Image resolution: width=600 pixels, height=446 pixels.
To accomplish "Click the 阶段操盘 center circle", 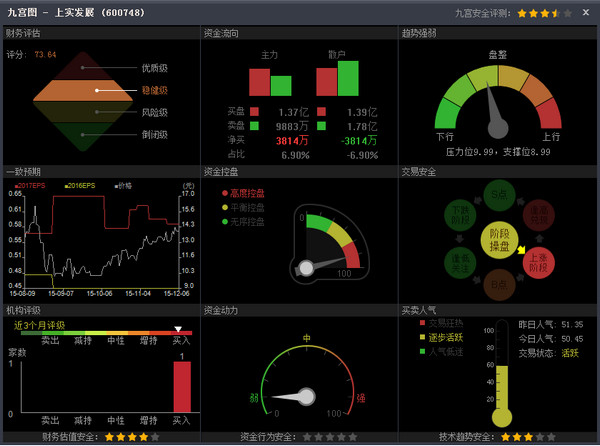I will [497, 237].
